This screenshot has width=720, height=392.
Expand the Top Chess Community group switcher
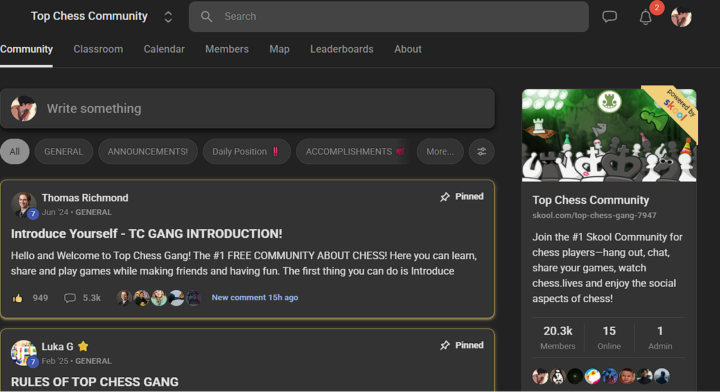tap(168, 17)
